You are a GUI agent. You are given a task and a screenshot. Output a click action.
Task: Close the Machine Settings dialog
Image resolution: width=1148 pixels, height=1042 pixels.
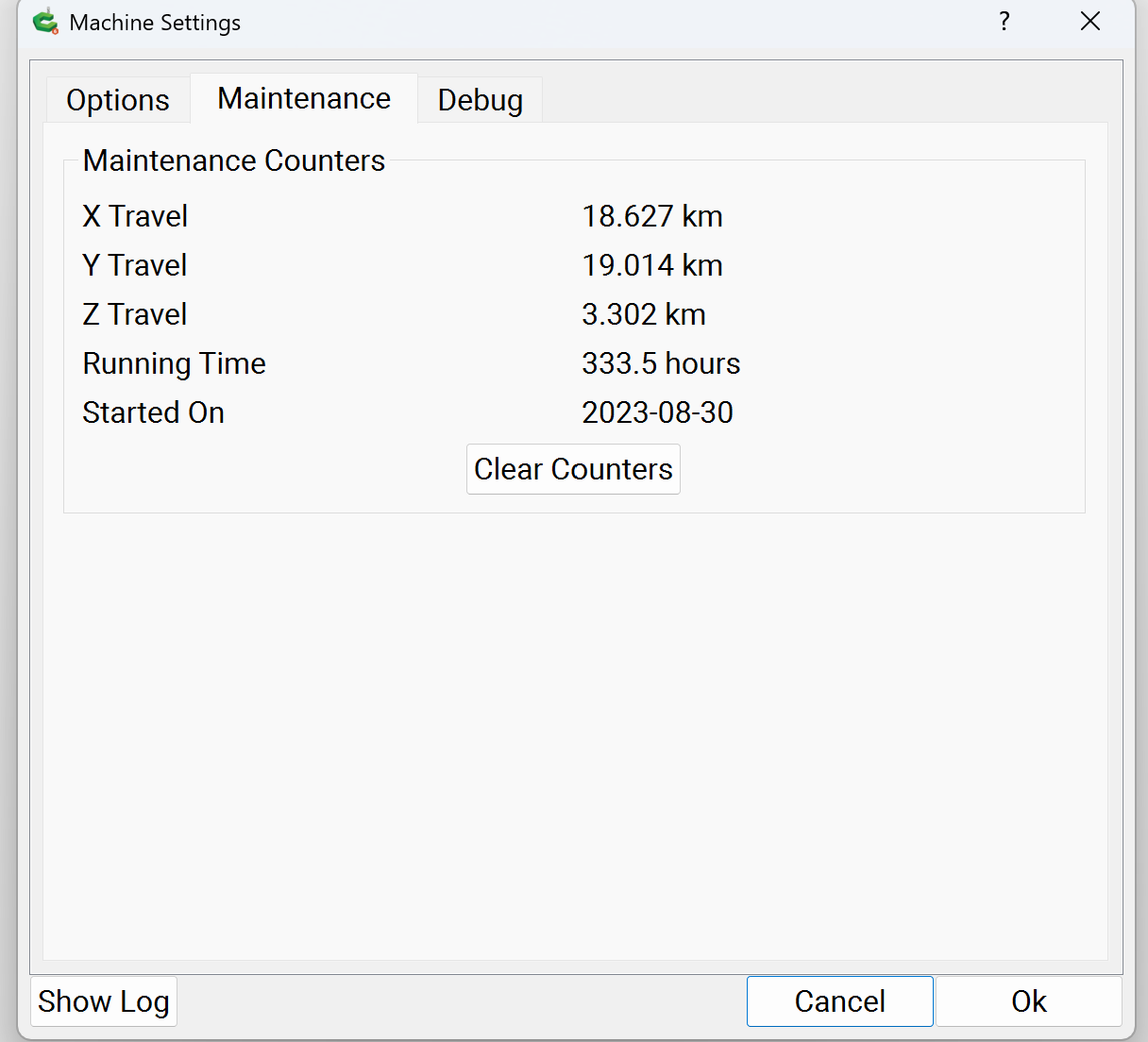1089,22
